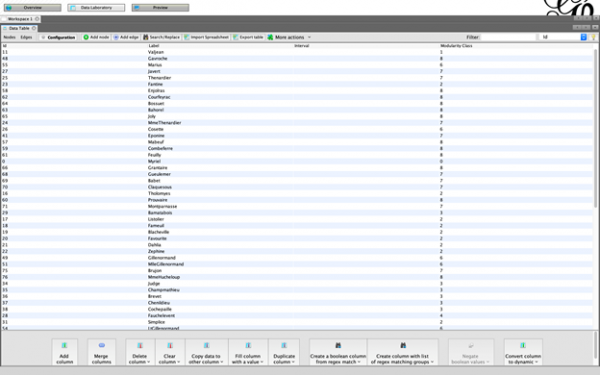This screenshot has width=600, height=375.
Task: Open Create a boolean column from regex match
Action: pyautogui.click(x=338, y=352)
